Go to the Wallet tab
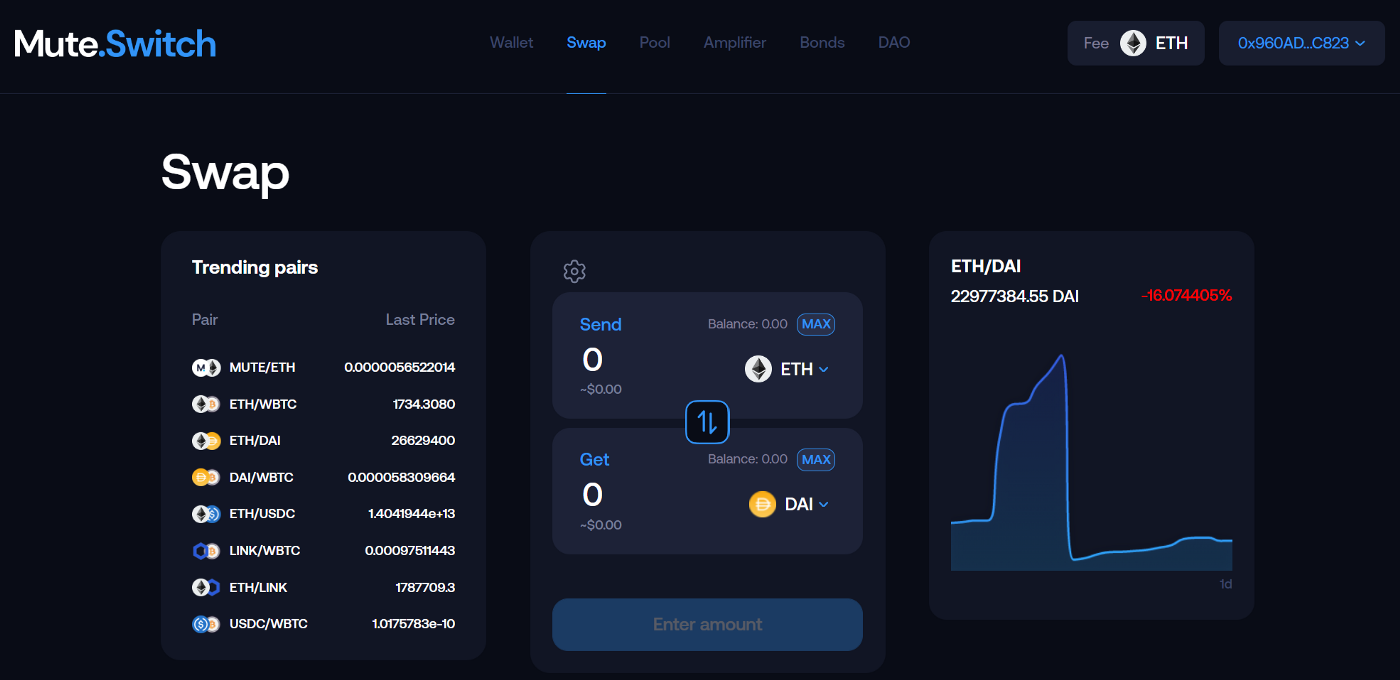Viewport: 1400px width, 680px height. click(511, 43)
